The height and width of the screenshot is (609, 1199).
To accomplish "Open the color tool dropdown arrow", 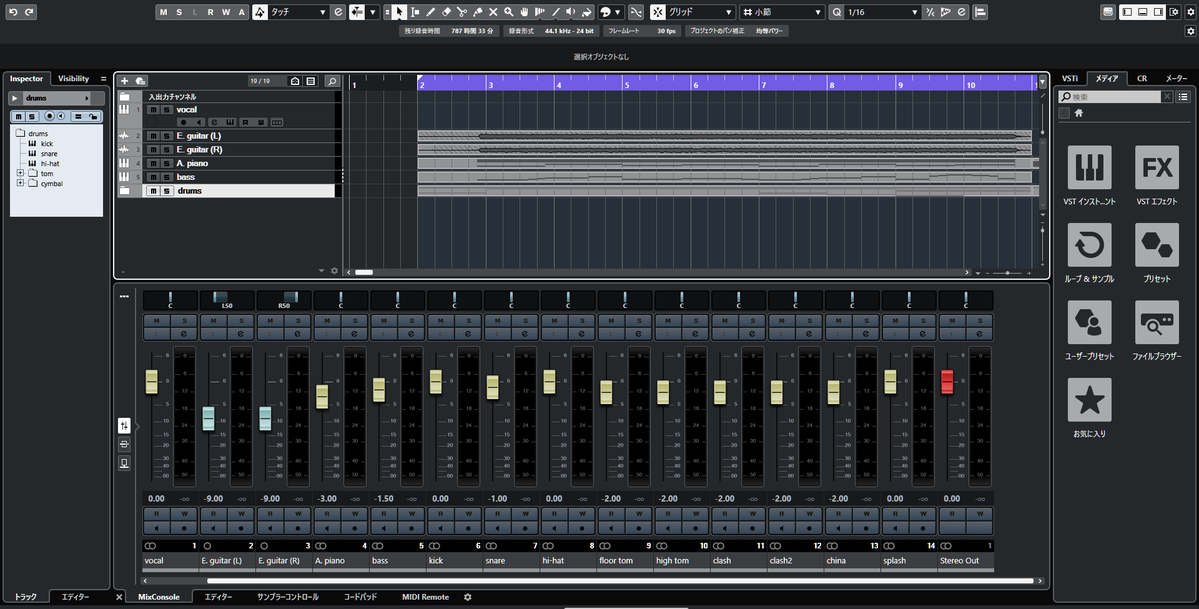I will [x=617, y=12].
